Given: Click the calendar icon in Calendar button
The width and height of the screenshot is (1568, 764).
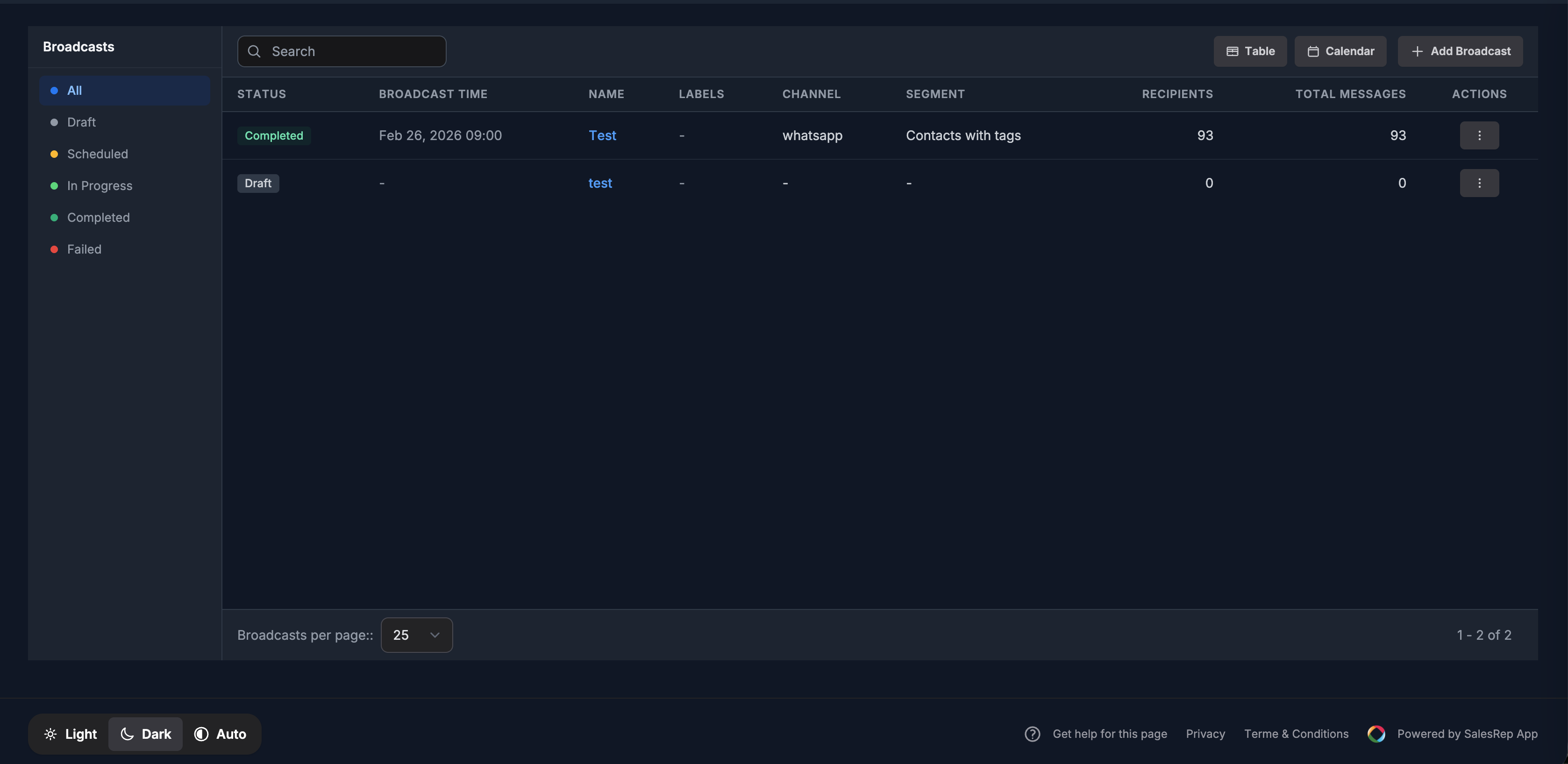Looking at the screenshot, I should coord(1313,52).
